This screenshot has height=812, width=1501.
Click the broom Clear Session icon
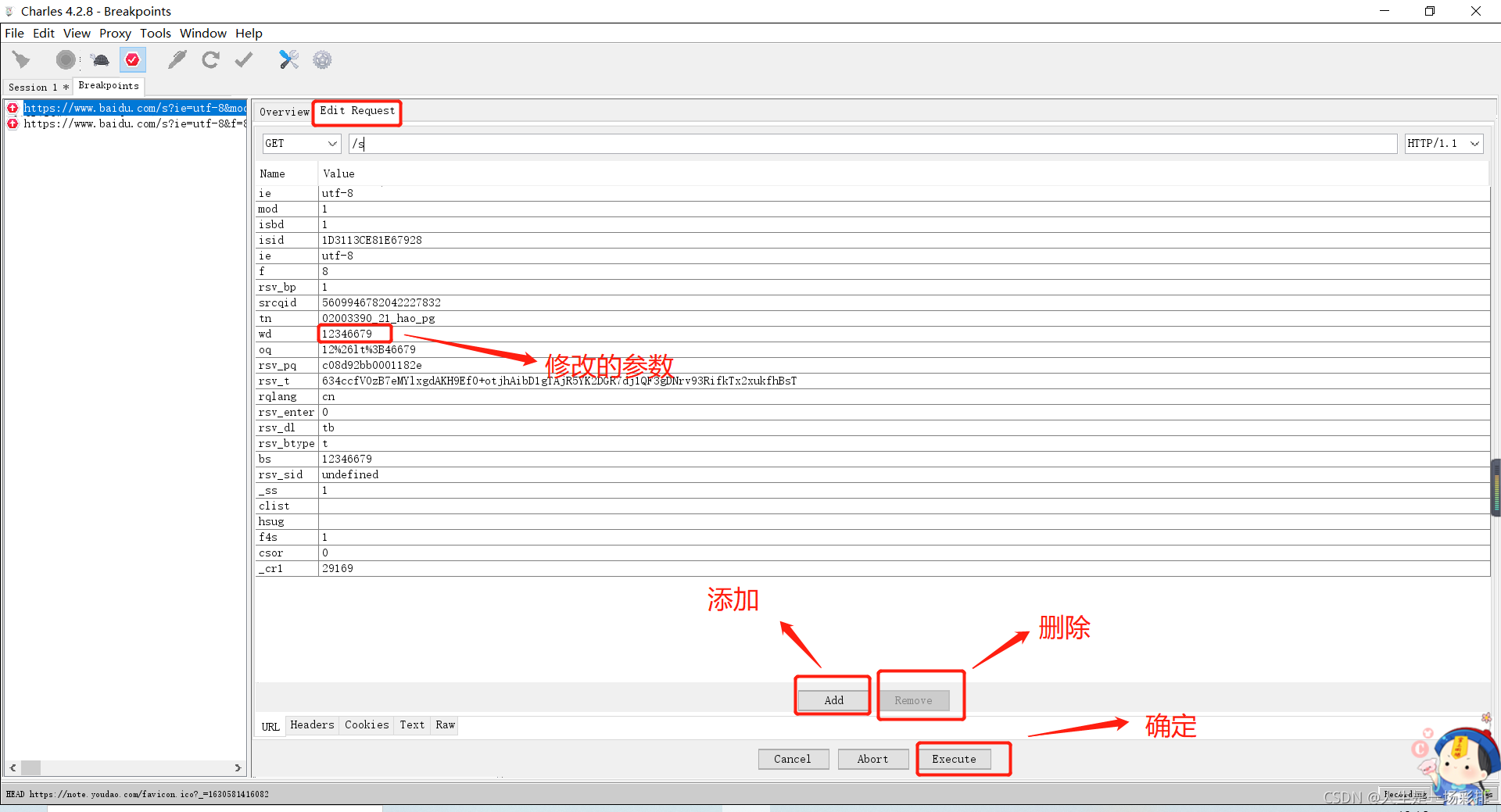pos(21,59)
